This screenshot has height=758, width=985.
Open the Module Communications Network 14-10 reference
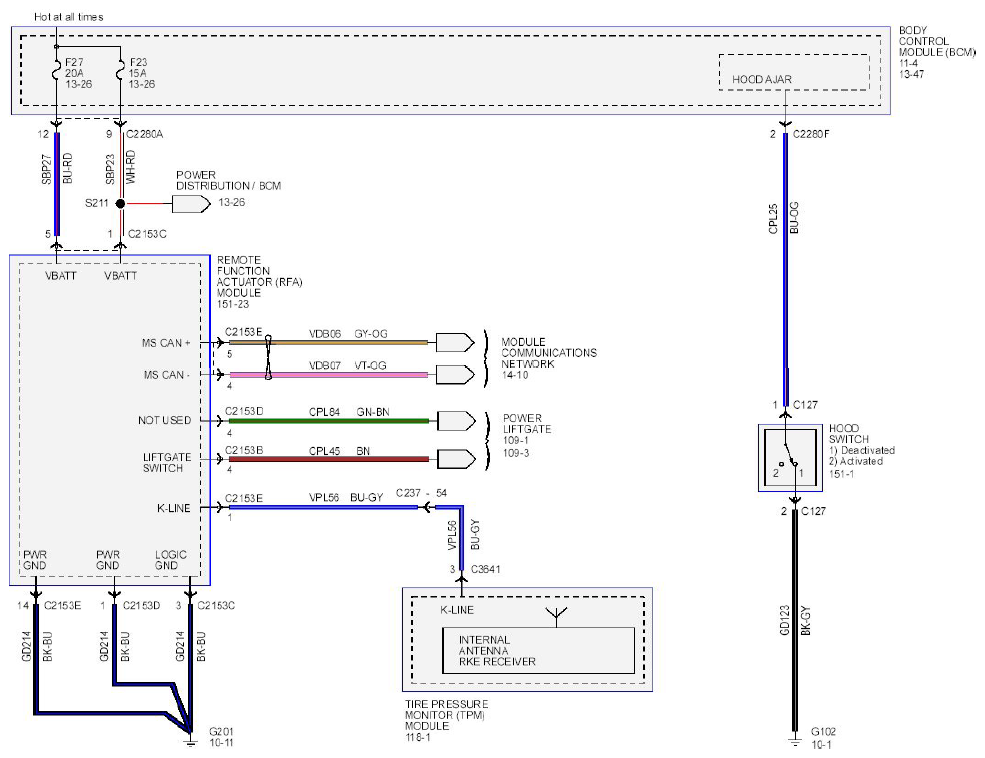tap(548, 359)
